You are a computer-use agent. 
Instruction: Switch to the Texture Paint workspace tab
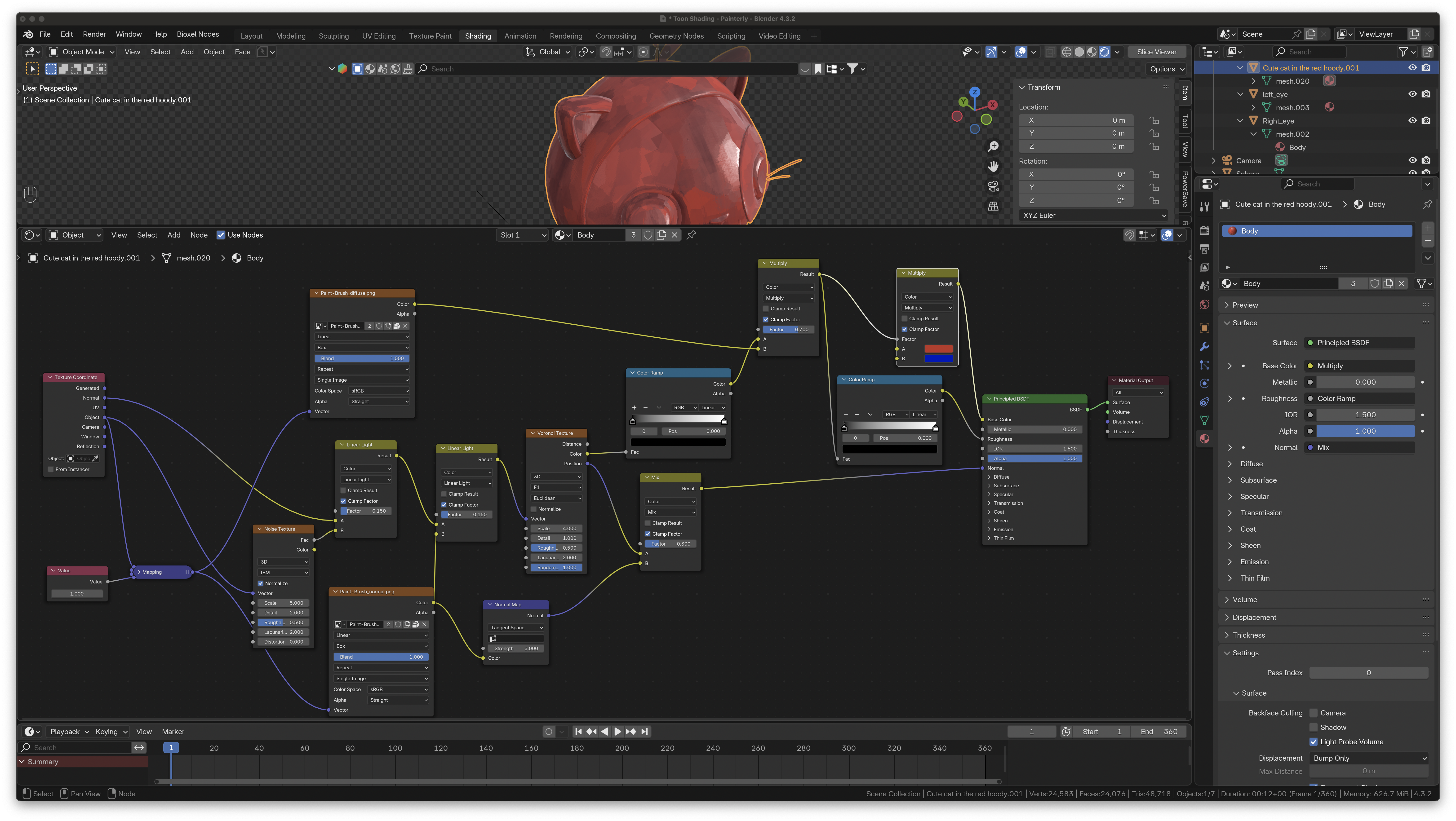[430, 36]
